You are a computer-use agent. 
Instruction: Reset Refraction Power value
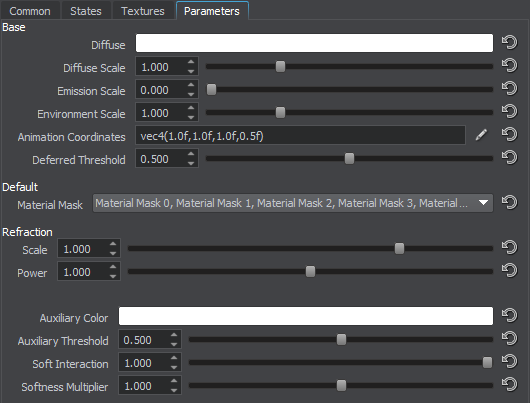click(509, 270)
